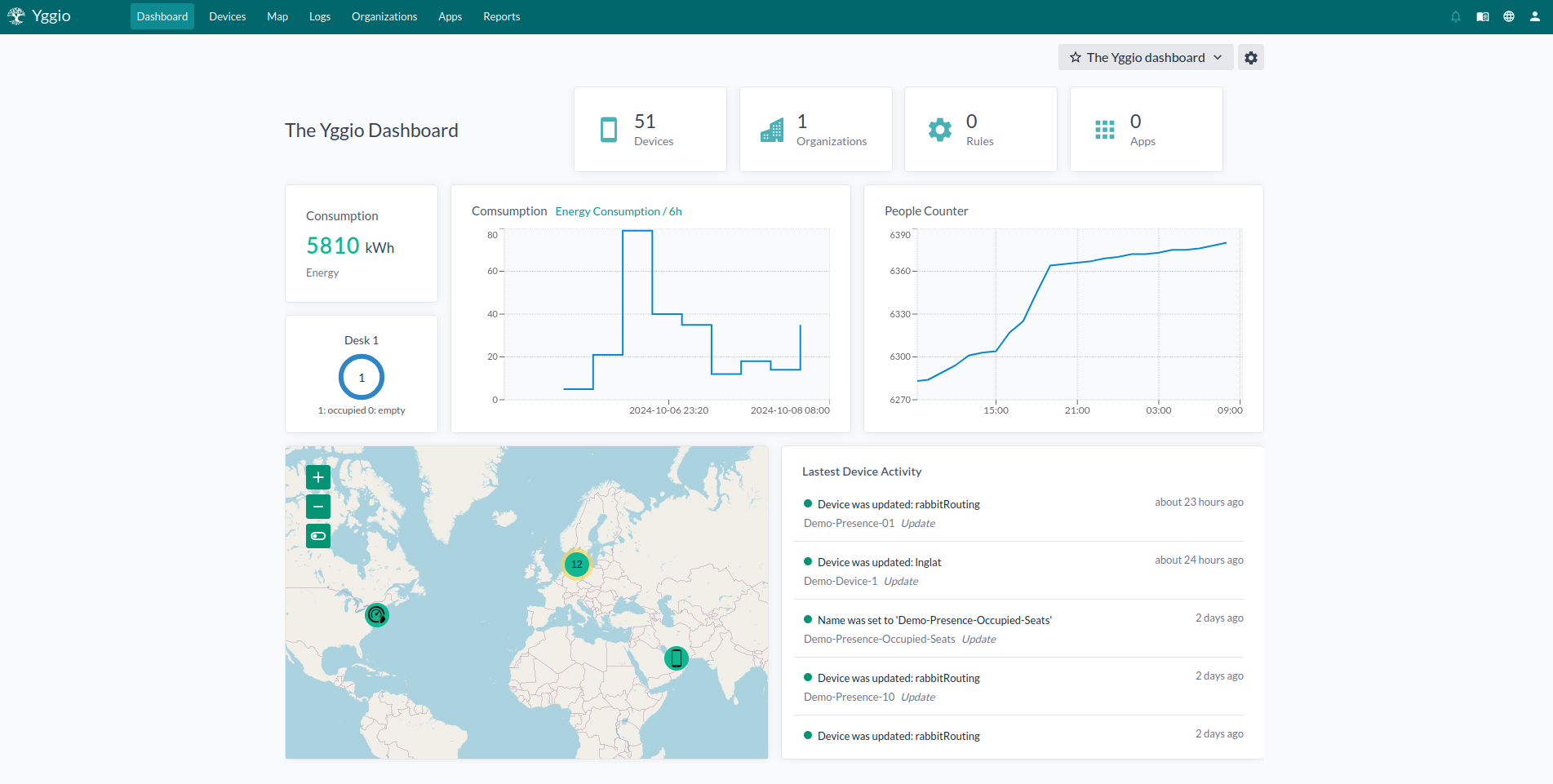Screen dimensions: 1553x784
Task: Click the phone device marker on map
Action: click(x=677, y=658)
